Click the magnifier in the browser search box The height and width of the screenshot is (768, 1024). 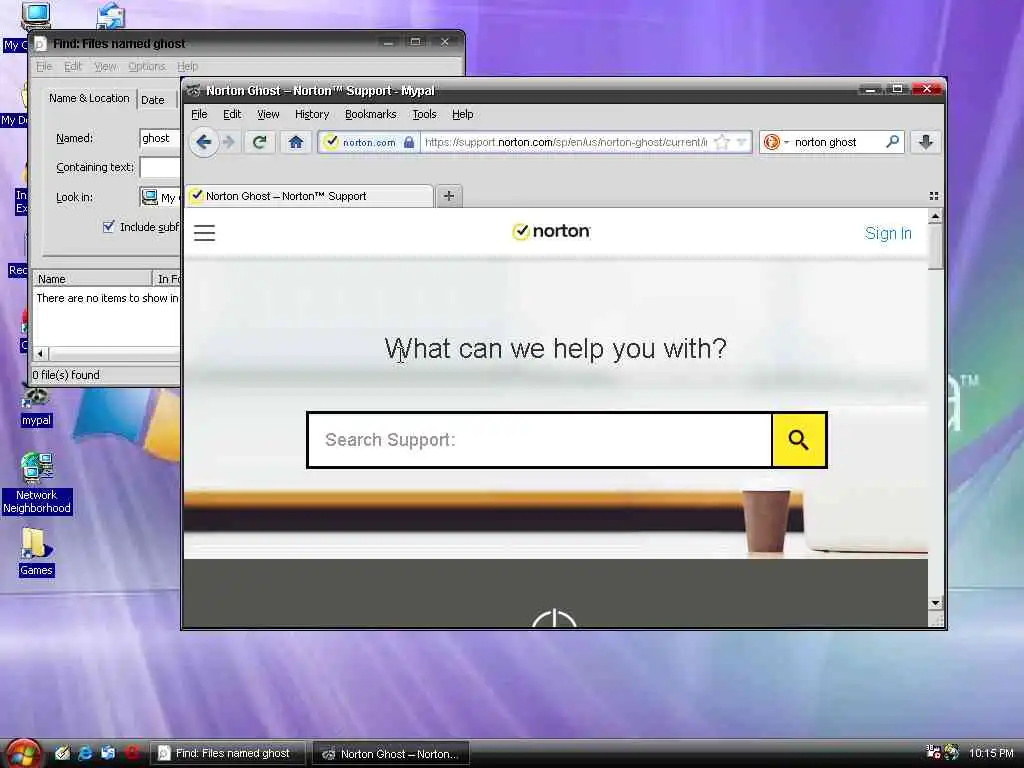tap(892, 141)
